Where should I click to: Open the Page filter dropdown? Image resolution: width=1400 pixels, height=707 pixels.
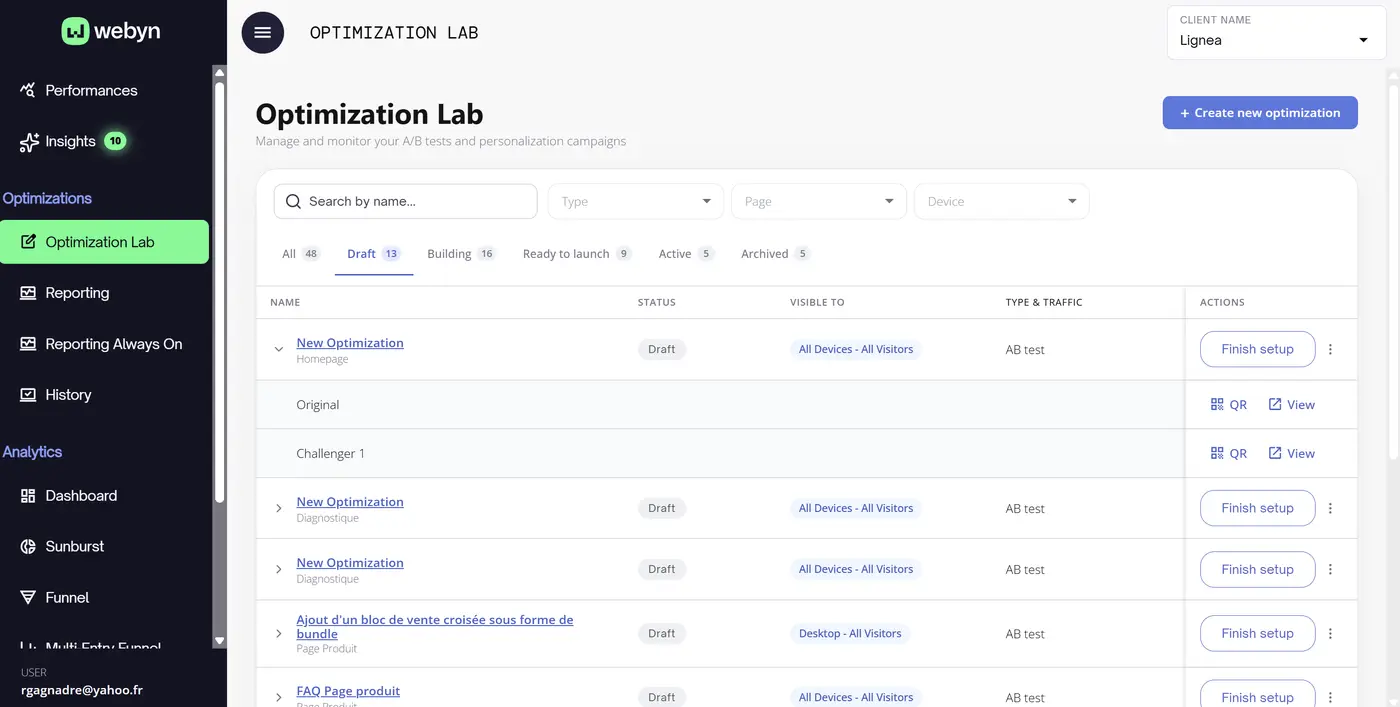819,201
